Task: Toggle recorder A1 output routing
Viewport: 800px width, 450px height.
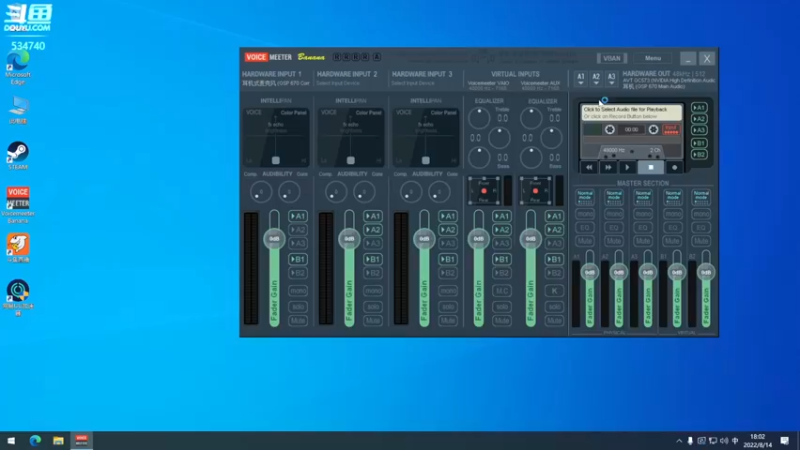Action: [699, 108]
